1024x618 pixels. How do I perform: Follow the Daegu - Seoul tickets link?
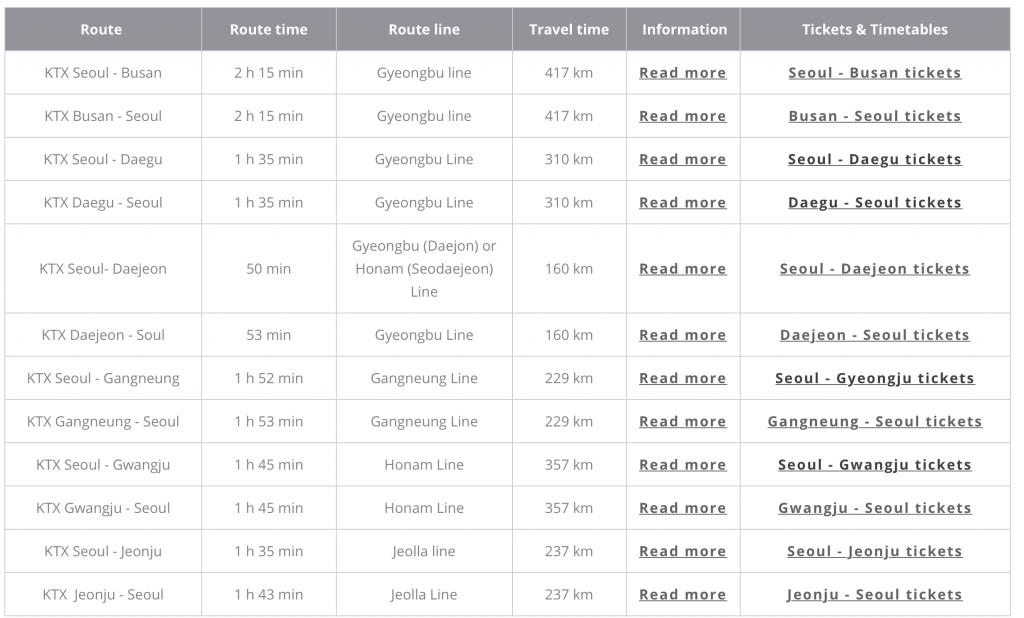coord(874,202)
